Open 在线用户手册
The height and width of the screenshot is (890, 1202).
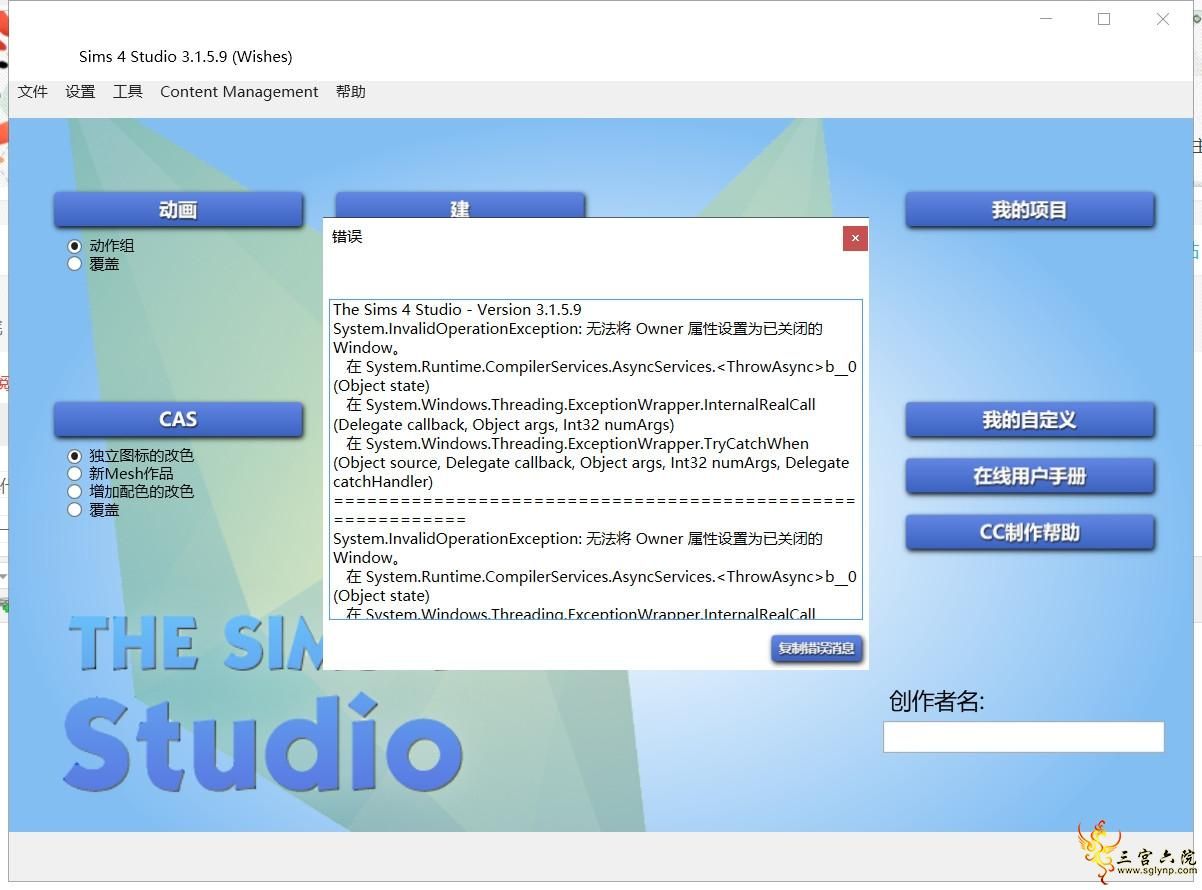(x=1030, y=476)
